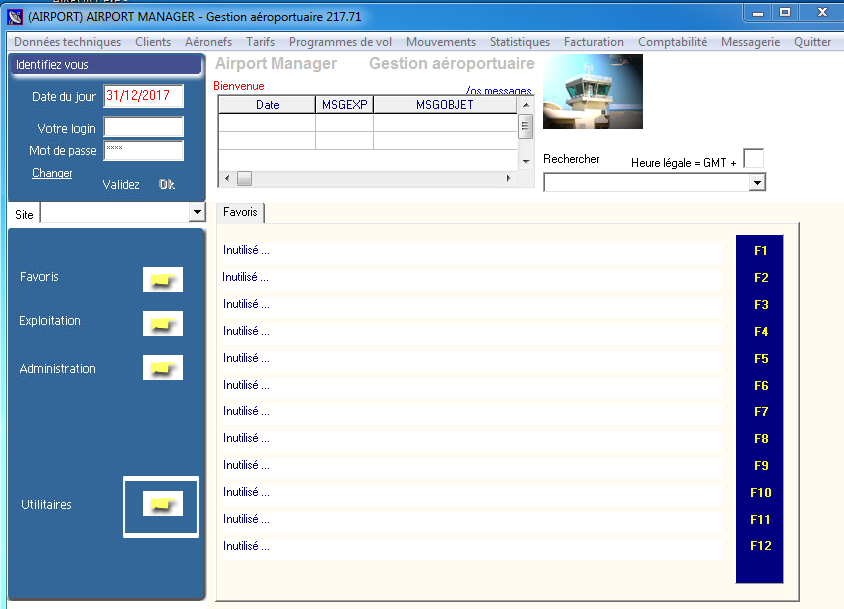The height and width of the screenshot is (609, 844).
Task: Open the Exploitation folder icon
Action: point(162,323)
